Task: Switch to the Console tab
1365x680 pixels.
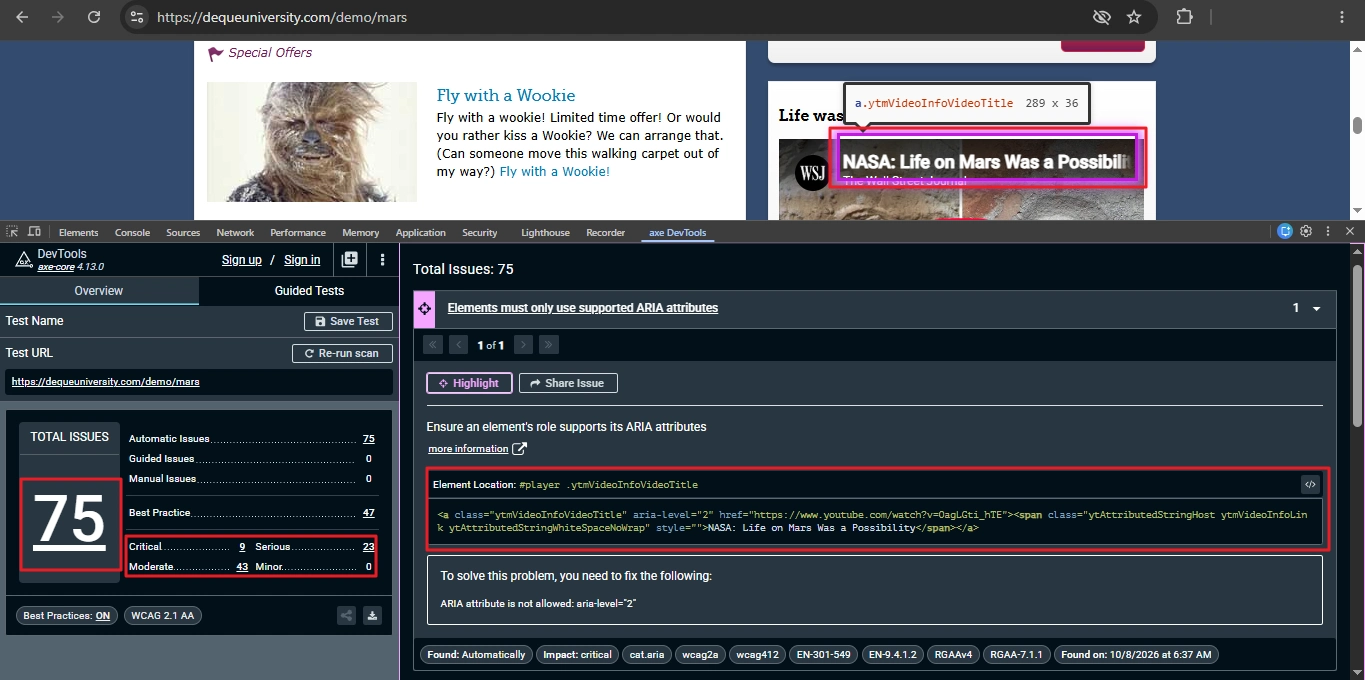Action: (132, 233)
